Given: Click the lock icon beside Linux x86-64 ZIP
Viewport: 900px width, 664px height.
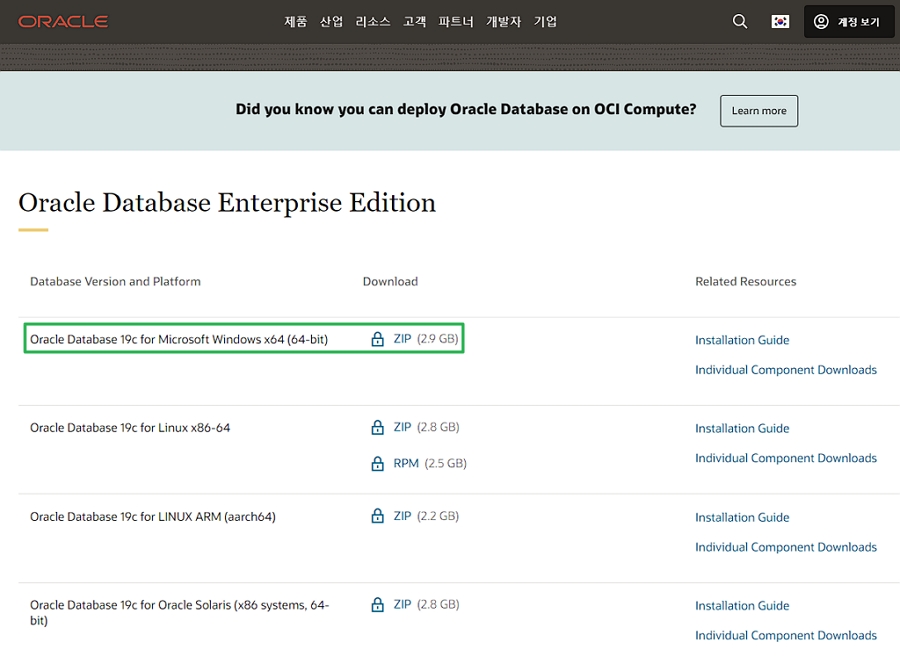Looking at the screenshot, I should pos(377,427).
